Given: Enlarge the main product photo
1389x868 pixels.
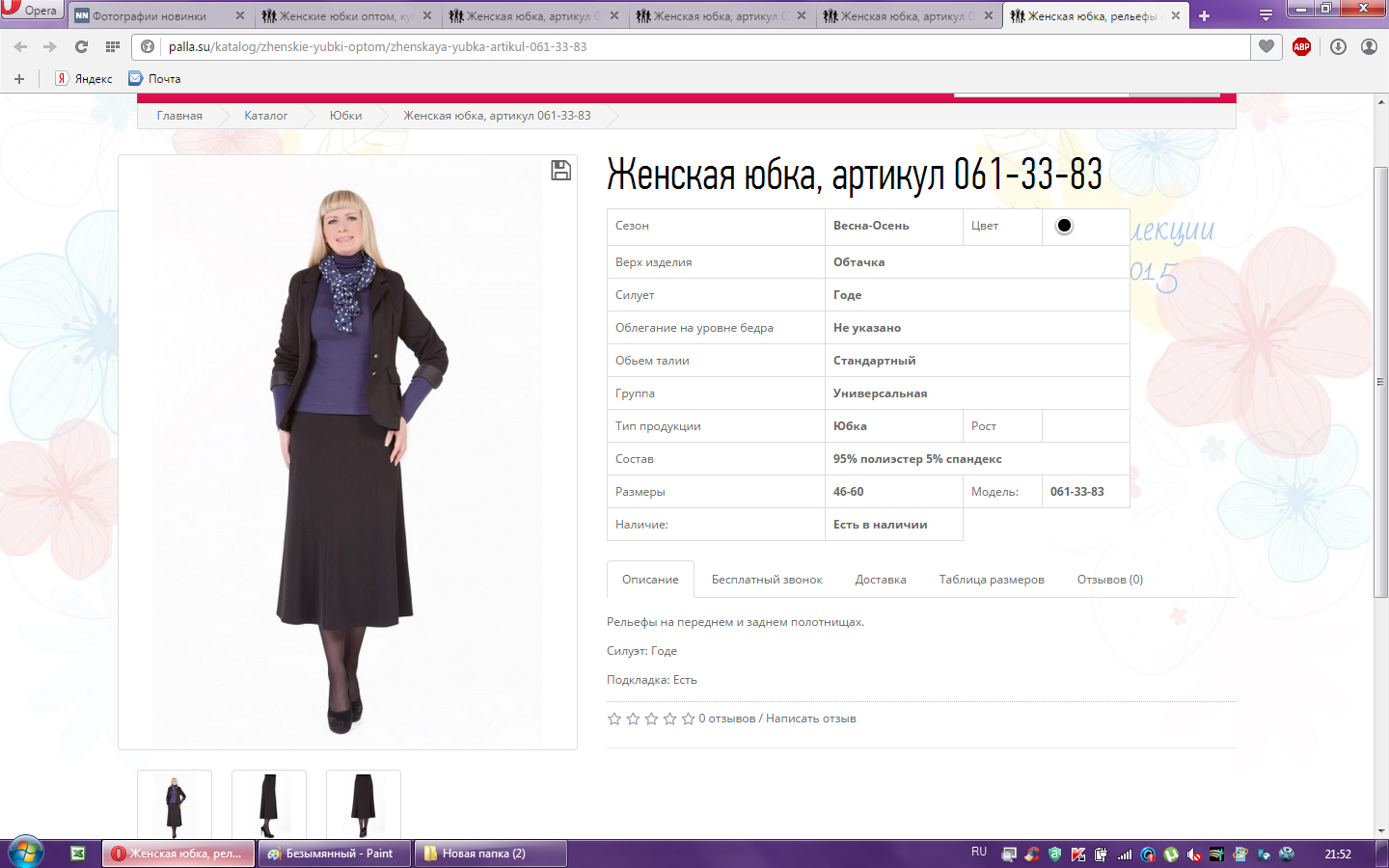Looking at the screenshot, I should pos(347,452).
